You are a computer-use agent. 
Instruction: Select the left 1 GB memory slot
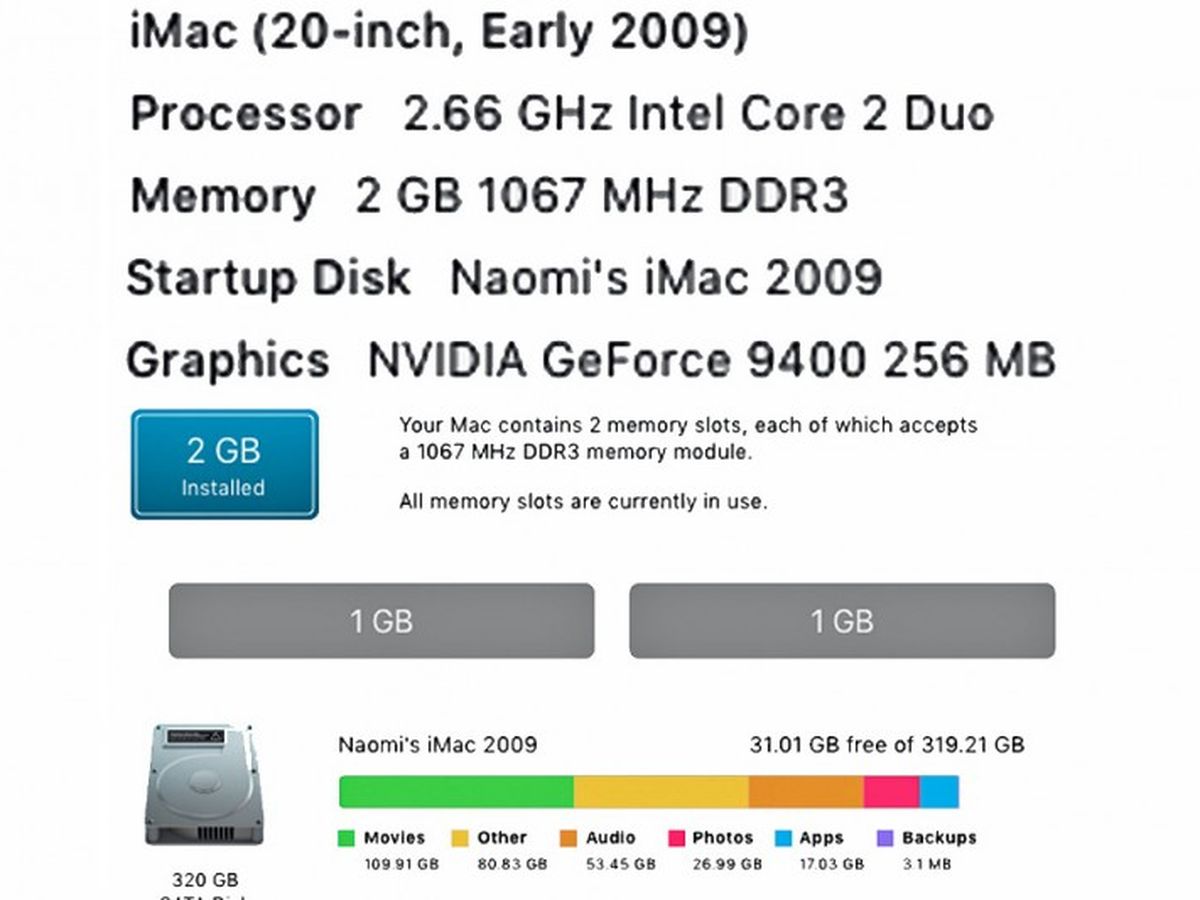(381, 621)
